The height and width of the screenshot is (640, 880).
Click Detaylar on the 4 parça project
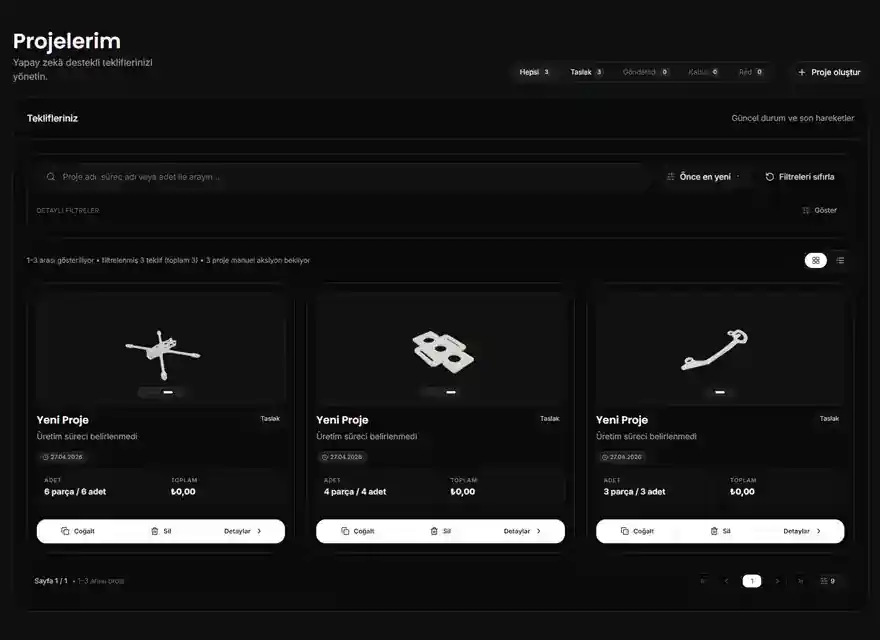(x=522, y=531)
